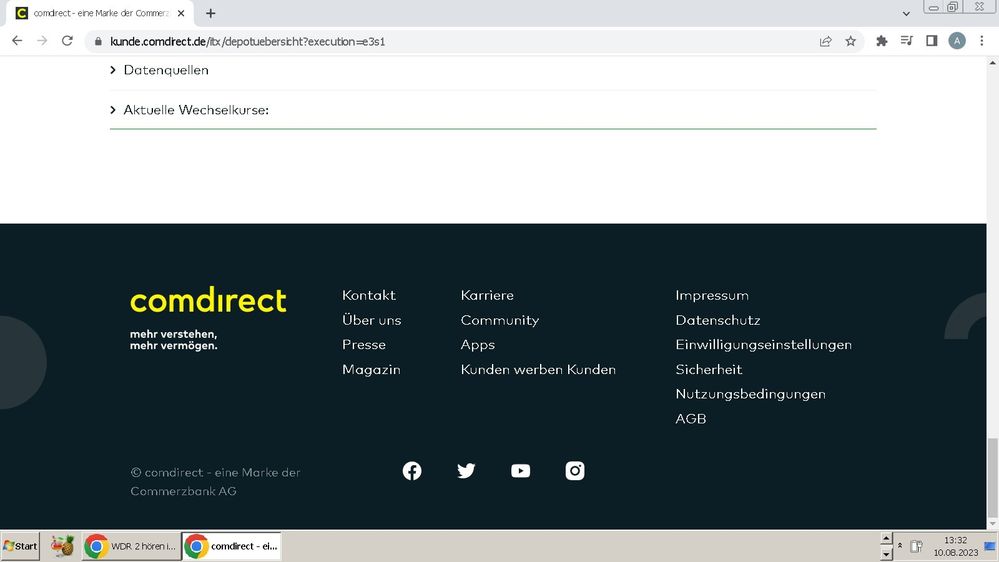This screenshot has height=562, width=999.
Task: Open the tab search dropdown arrow
Action: click(x=906, y=13)
